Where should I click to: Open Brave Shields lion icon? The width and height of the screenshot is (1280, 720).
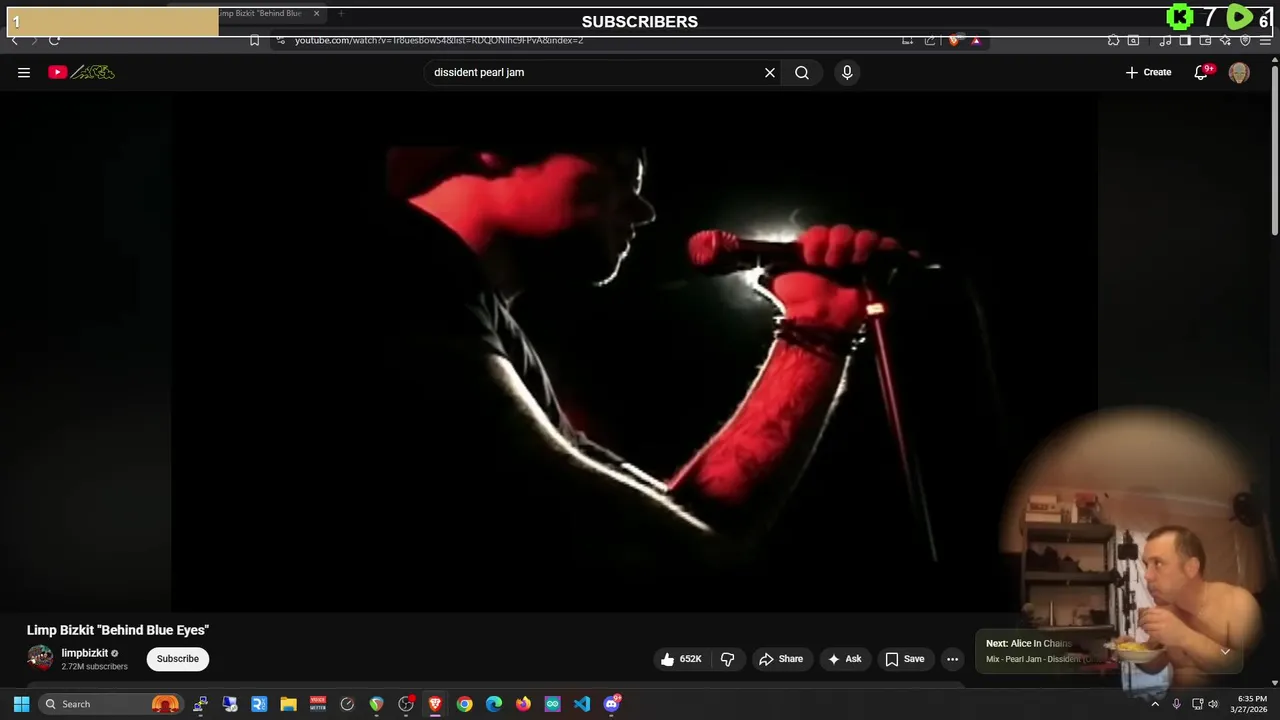point(954,40)
